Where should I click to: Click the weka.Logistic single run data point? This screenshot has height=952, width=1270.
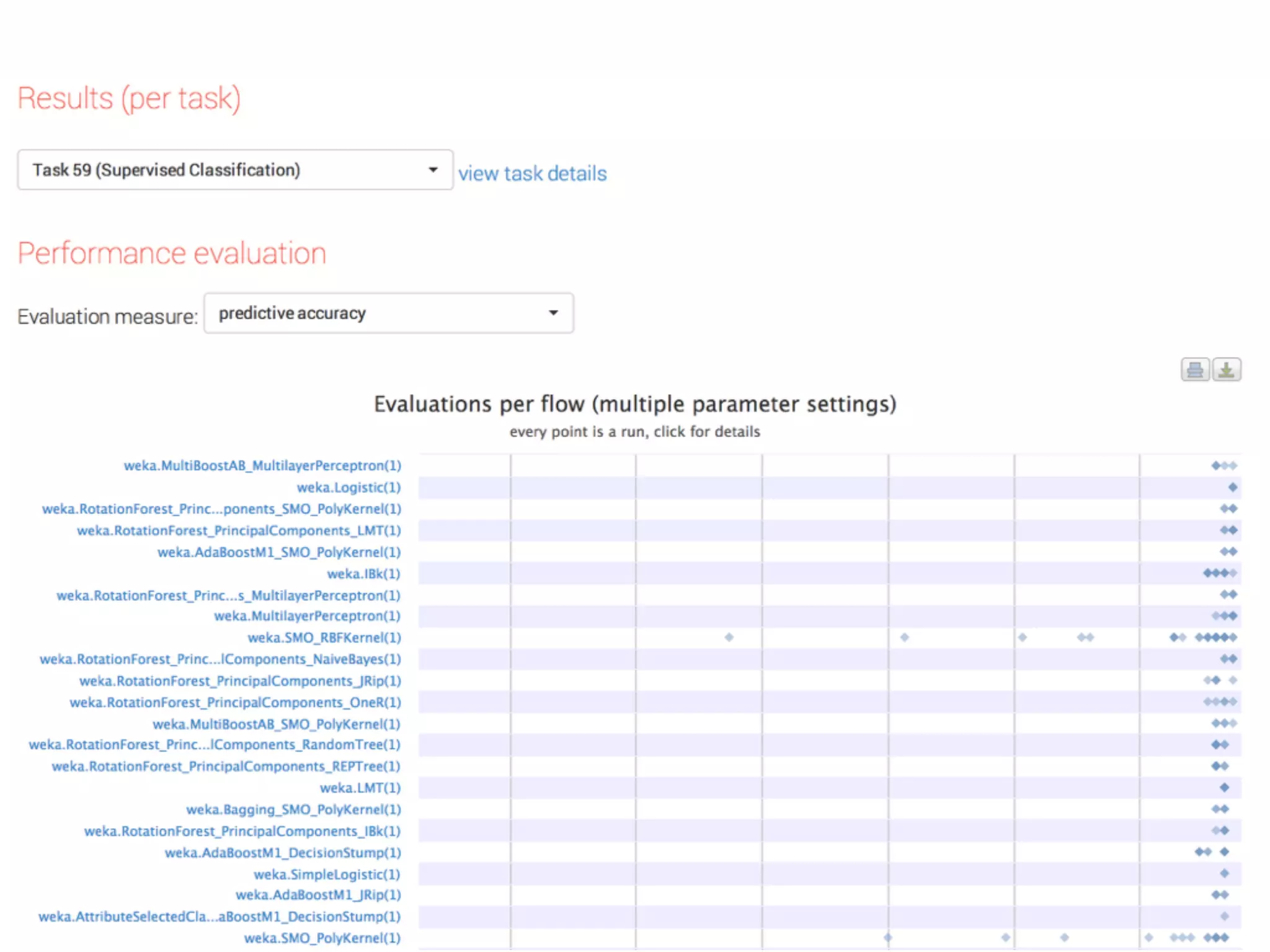1233,488
